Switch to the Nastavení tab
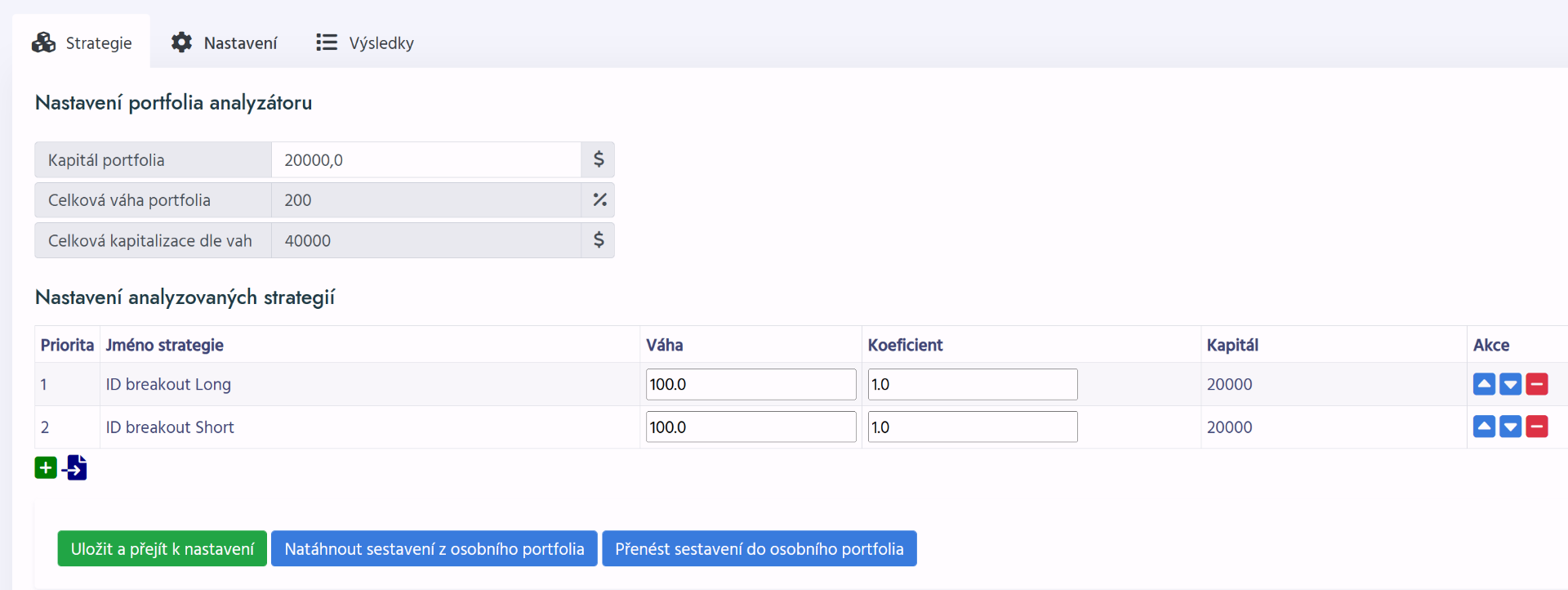The image size is (1568, 590). click(225, 42)
